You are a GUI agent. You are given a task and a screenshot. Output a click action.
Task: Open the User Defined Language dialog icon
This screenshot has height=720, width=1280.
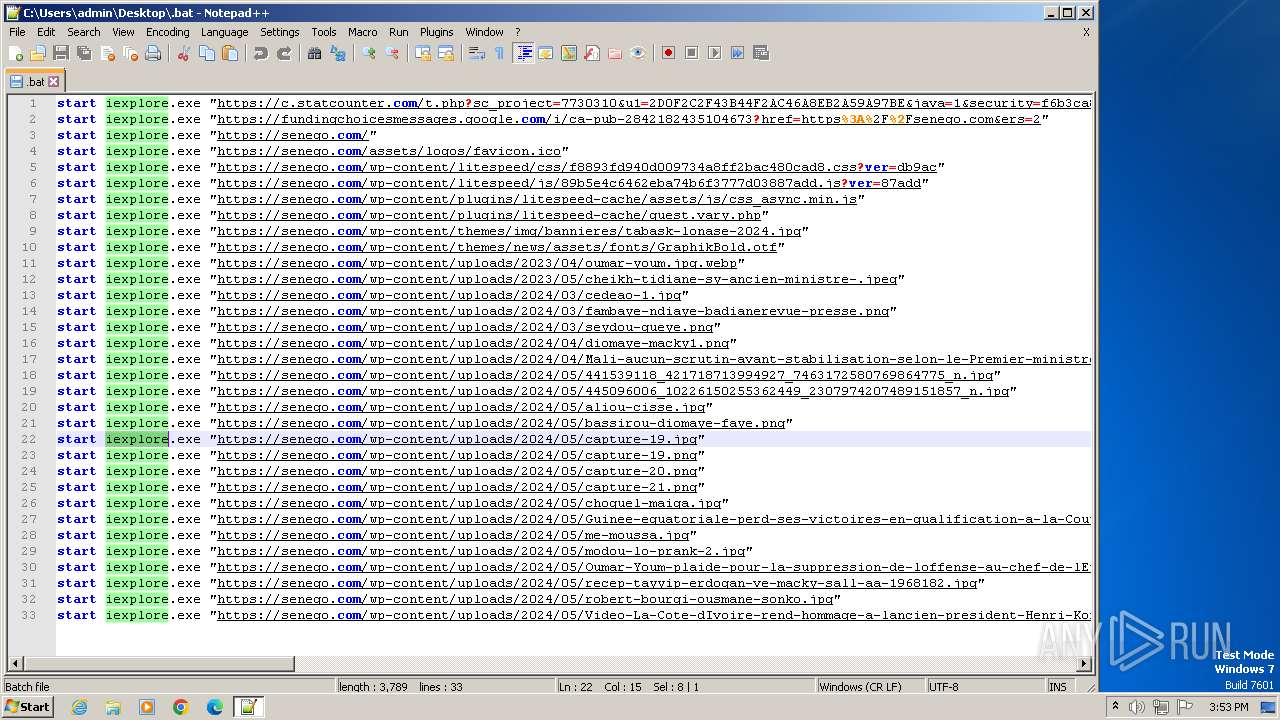[546, 53]
